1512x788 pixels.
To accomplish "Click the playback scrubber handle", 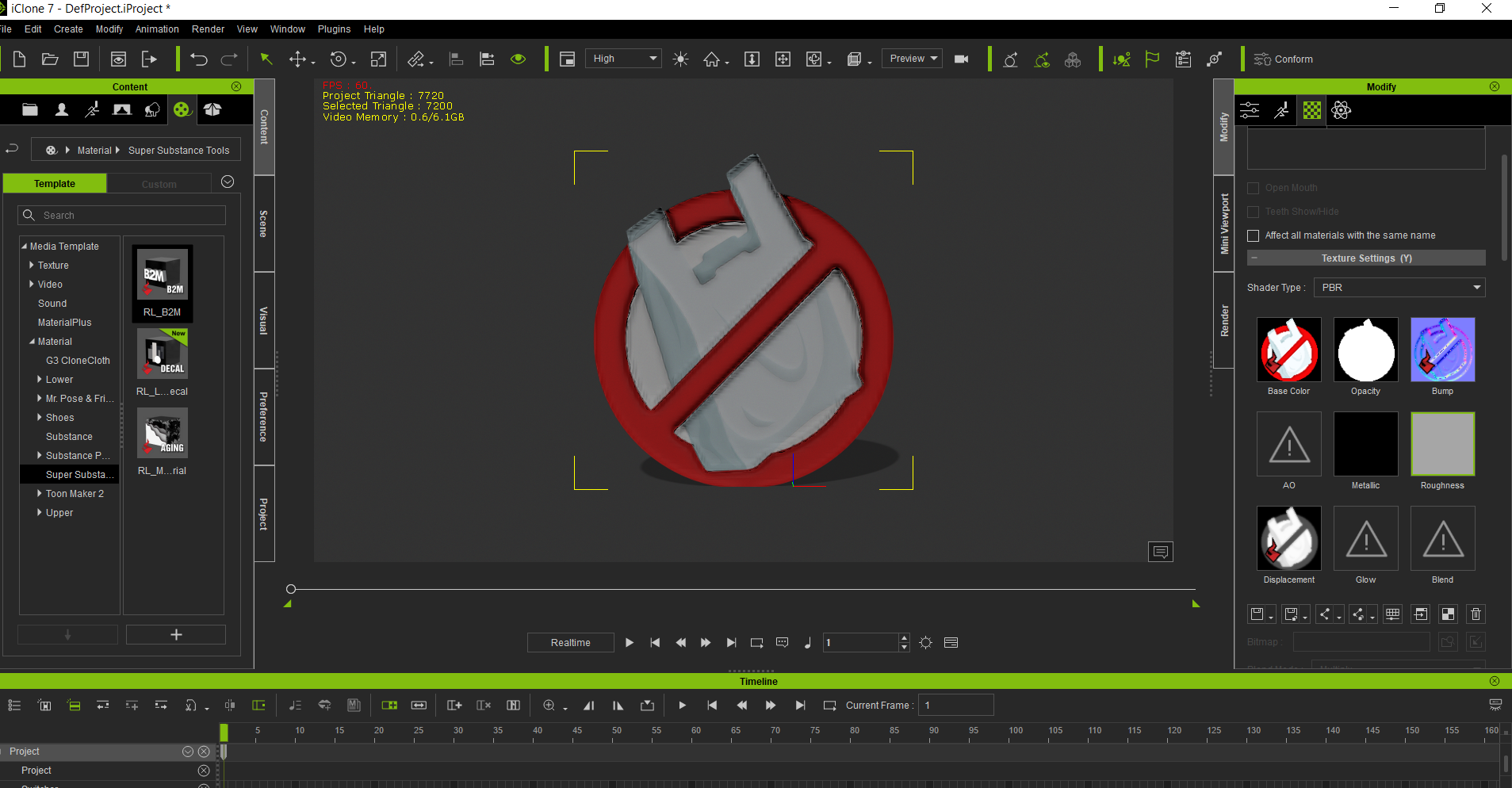I will tap(291, 589).
